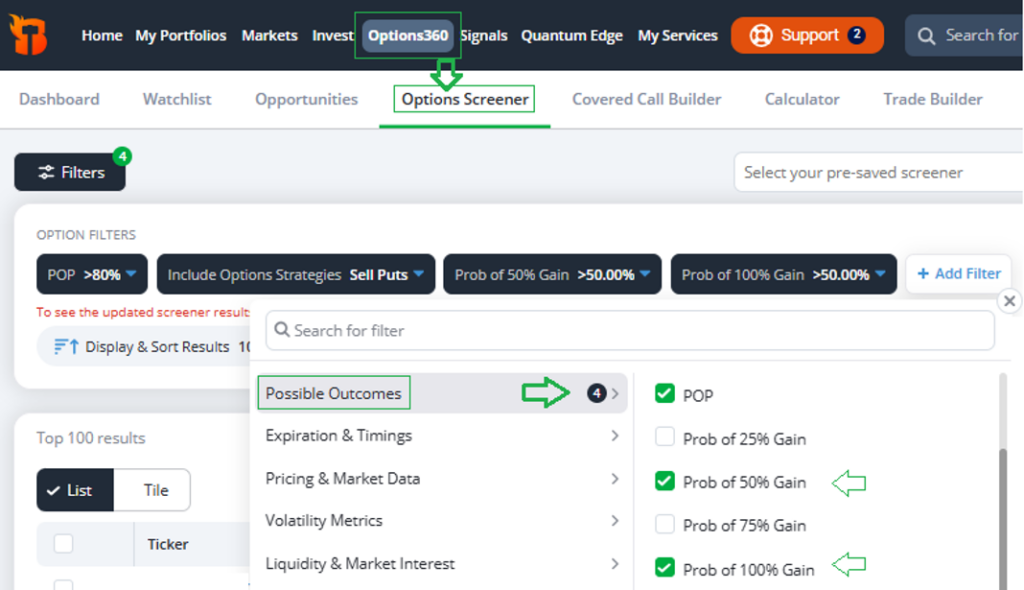The image size is (1024, 590).
Task: Switch results to List view
Action: tap(75, 490)
